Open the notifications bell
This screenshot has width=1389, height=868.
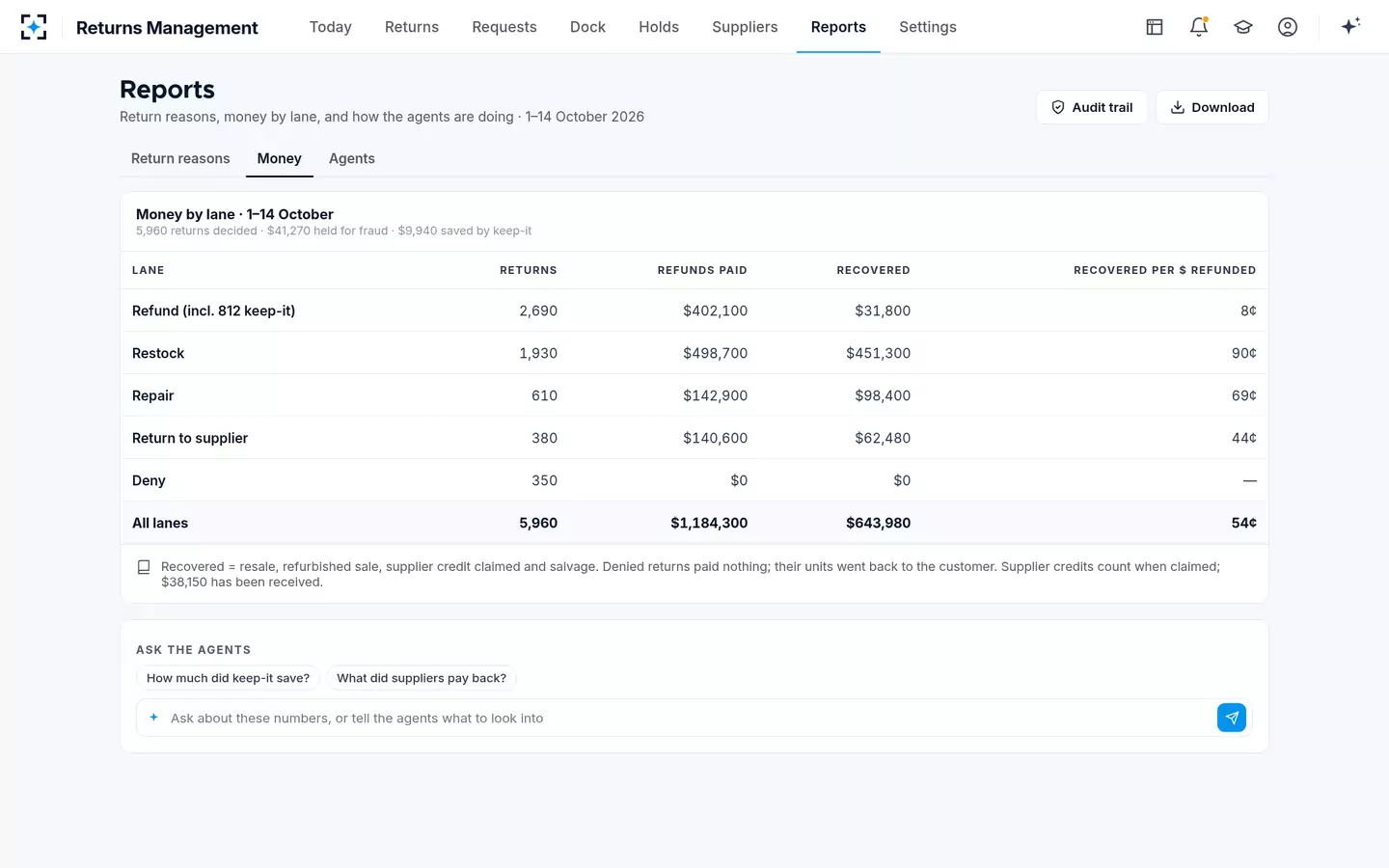tap(1199, 27)
